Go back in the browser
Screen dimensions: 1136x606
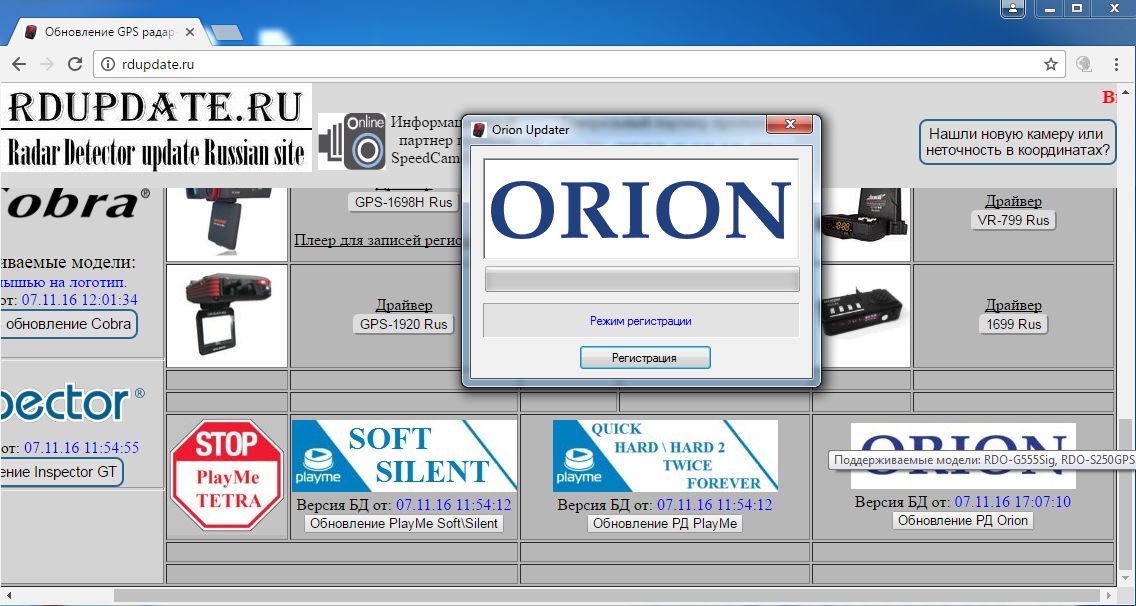tap(19, 65)
